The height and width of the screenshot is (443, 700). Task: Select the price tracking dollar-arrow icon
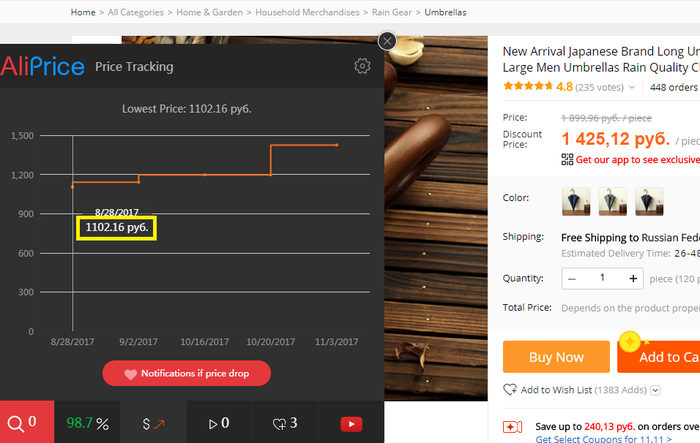(153, 423)
